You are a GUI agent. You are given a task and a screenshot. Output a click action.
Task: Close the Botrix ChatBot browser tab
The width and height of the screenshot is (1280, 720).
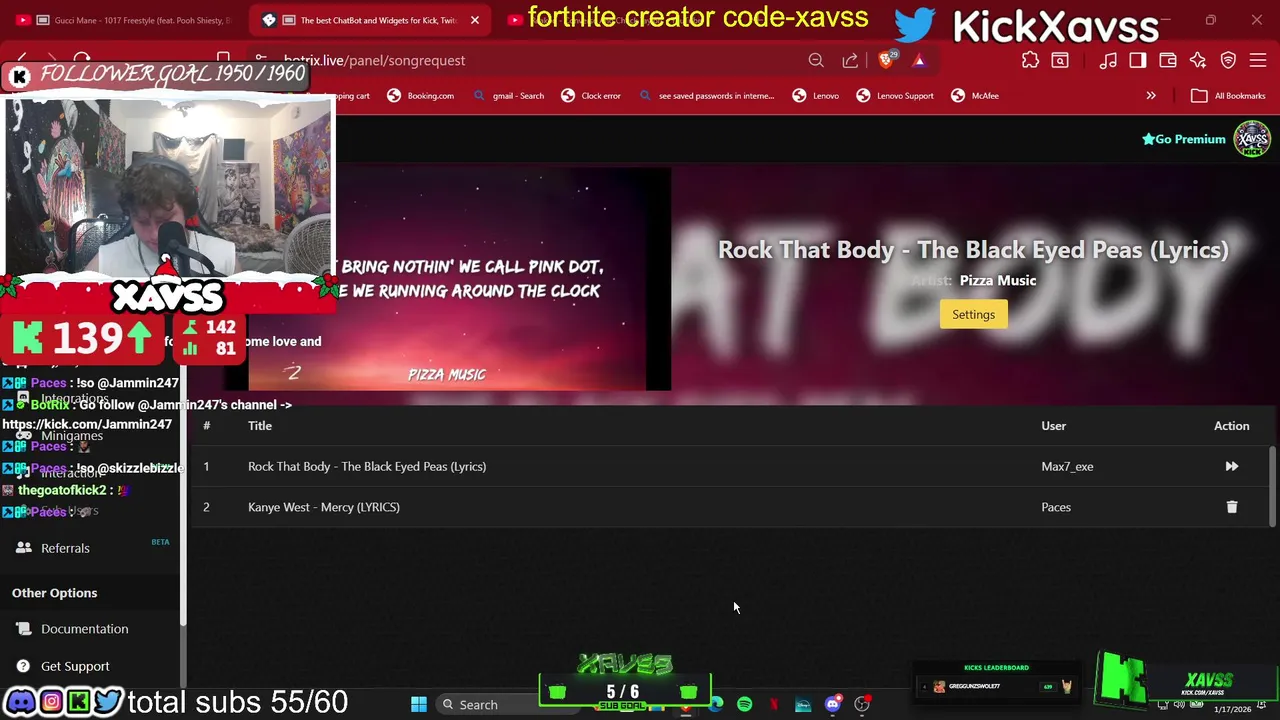(x=475, y=20)
